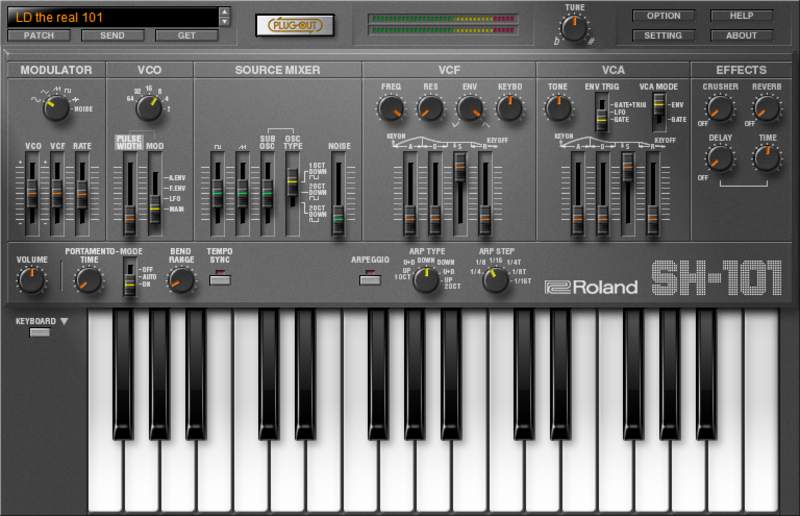The image size is (800, 516).
Task: Play the first black key on keyboard
Action: [x=122, y=373]
